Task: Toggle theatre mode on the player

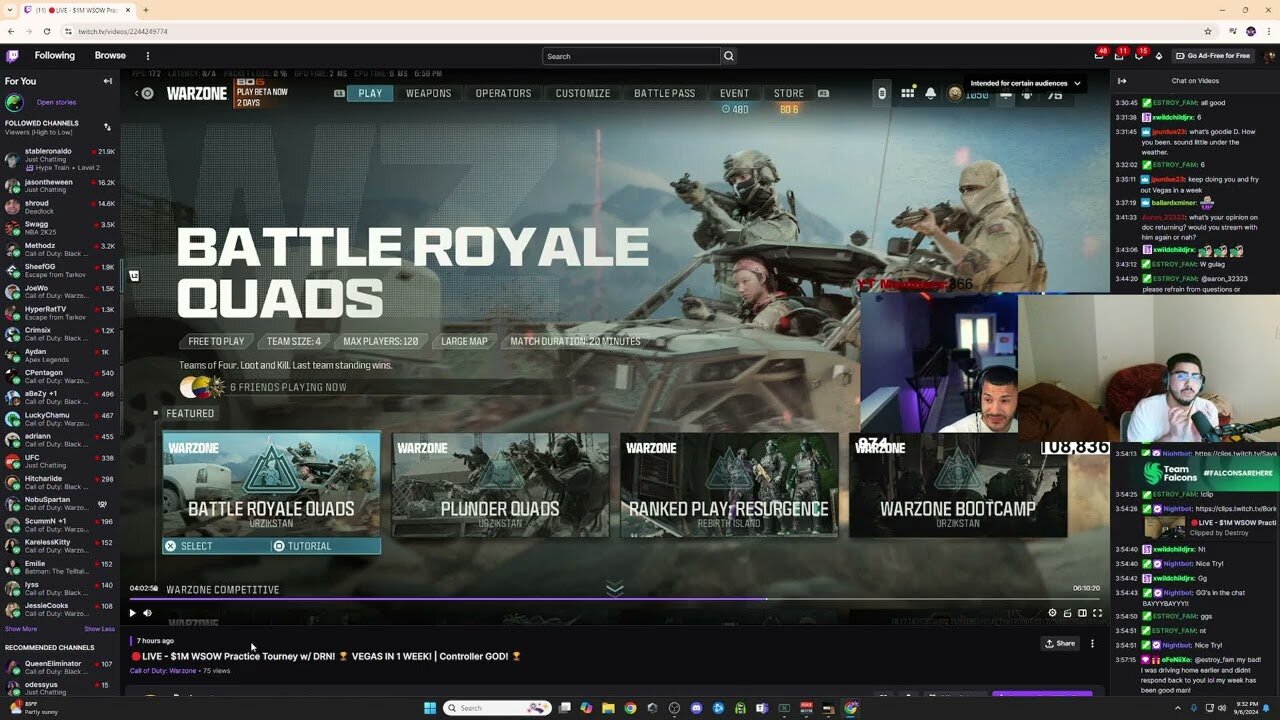Action: [x=1082, y=613]
